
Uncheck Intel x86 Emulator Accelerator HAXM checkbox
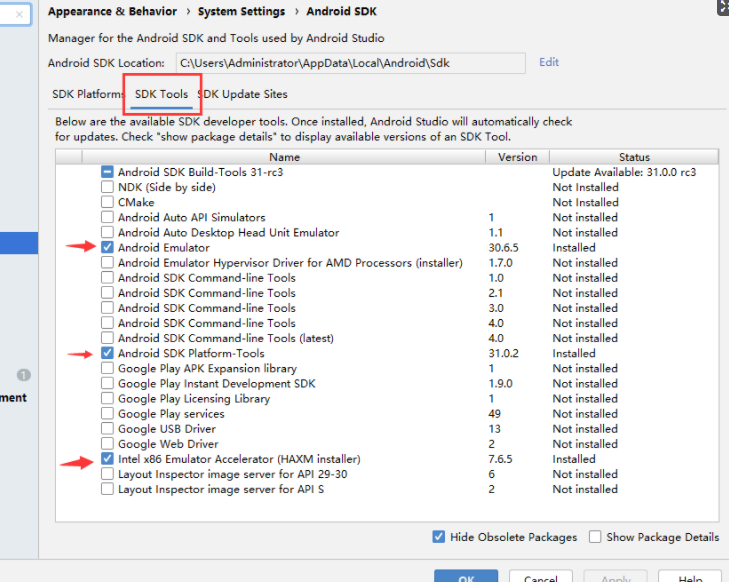pos(107,459)
